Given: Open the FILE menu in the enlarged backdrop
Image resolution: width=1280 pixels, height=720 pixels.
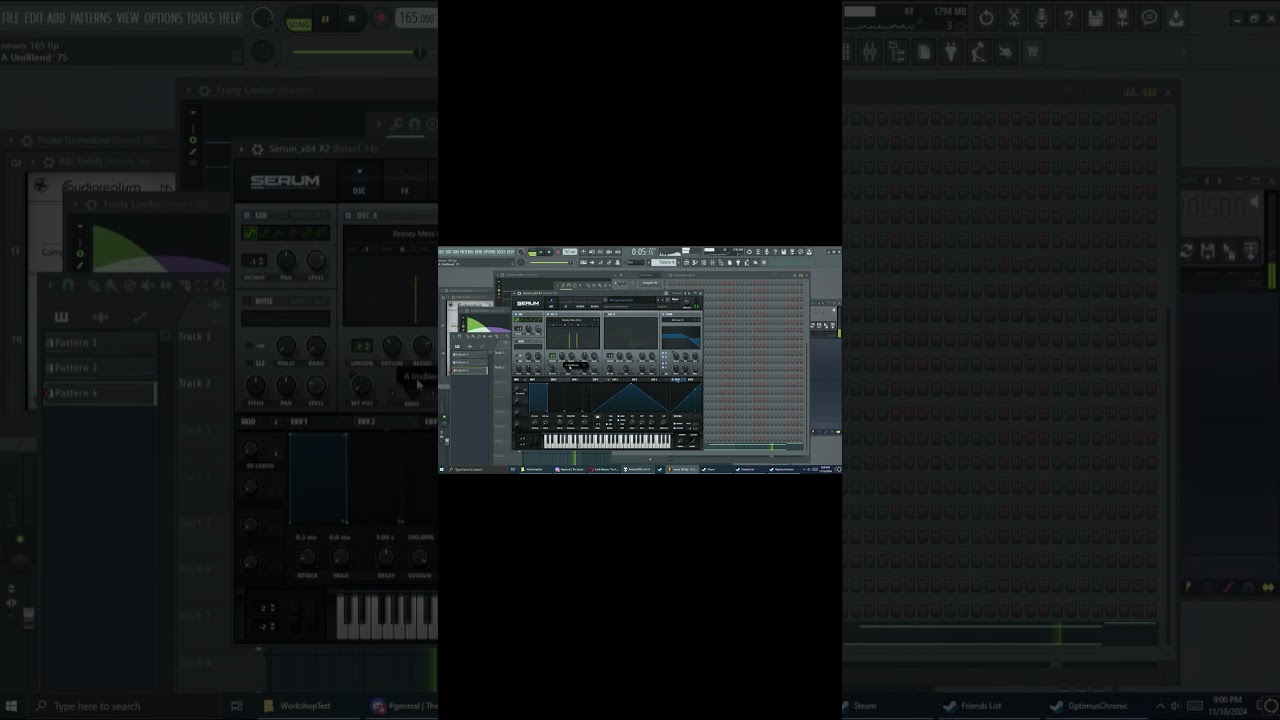Looking at the screenshot, I should point(10,18).
